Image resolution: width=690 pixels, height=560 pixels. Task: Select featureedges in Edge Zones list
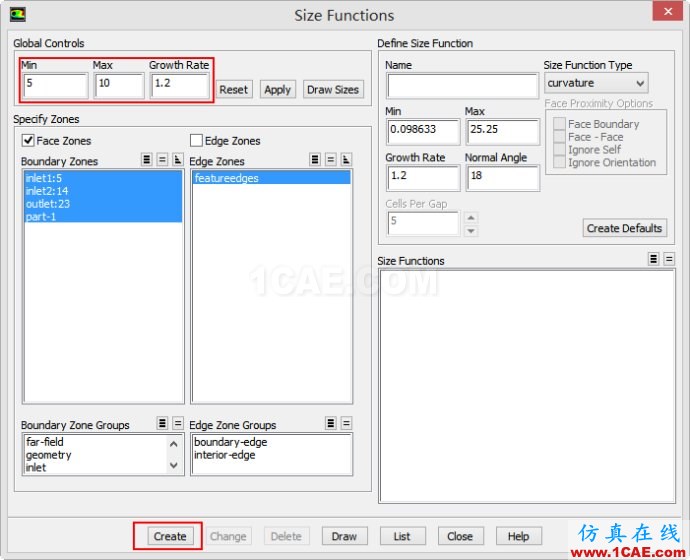point(272,178)
